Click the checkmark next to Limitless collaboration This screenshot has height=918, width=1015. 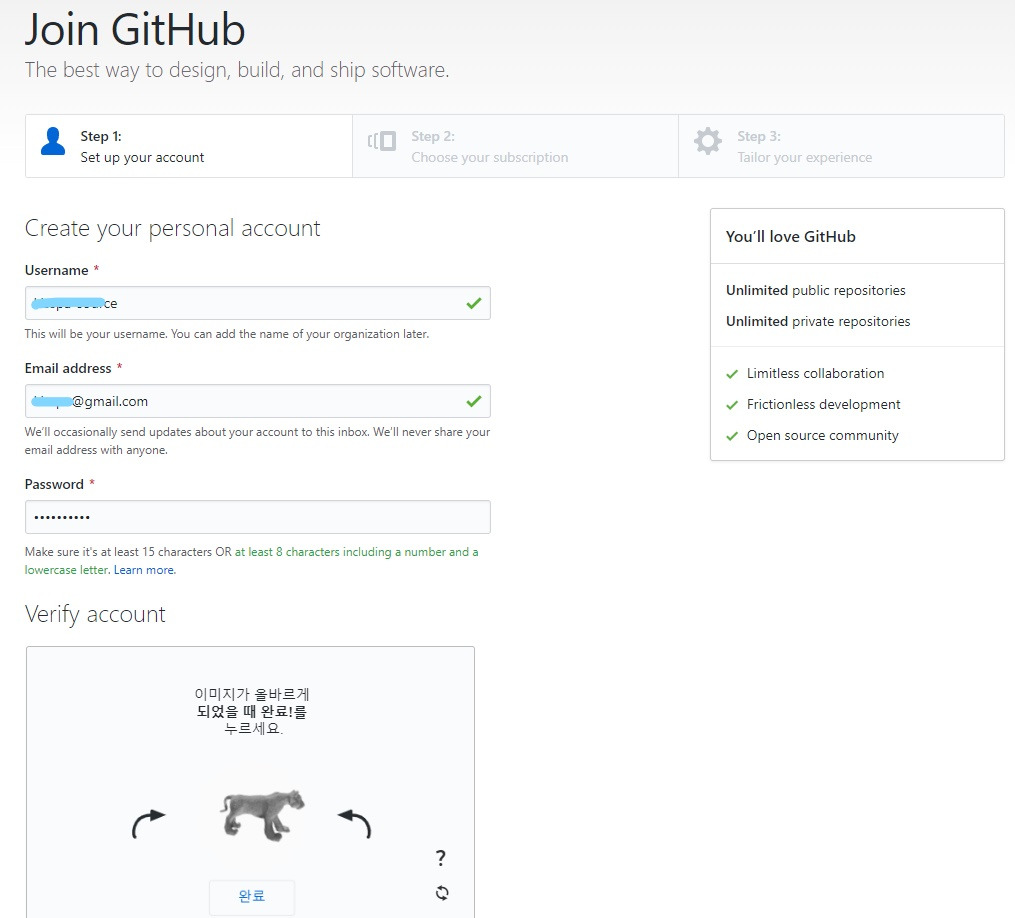pyautogui.click(x=731, y=373)
